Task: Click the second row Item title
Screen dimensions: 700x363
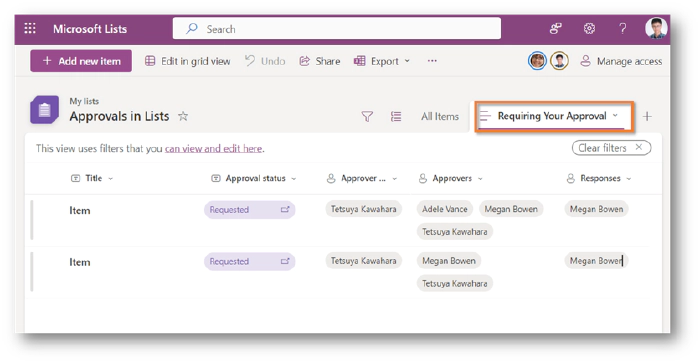Action: click(79, 262)
